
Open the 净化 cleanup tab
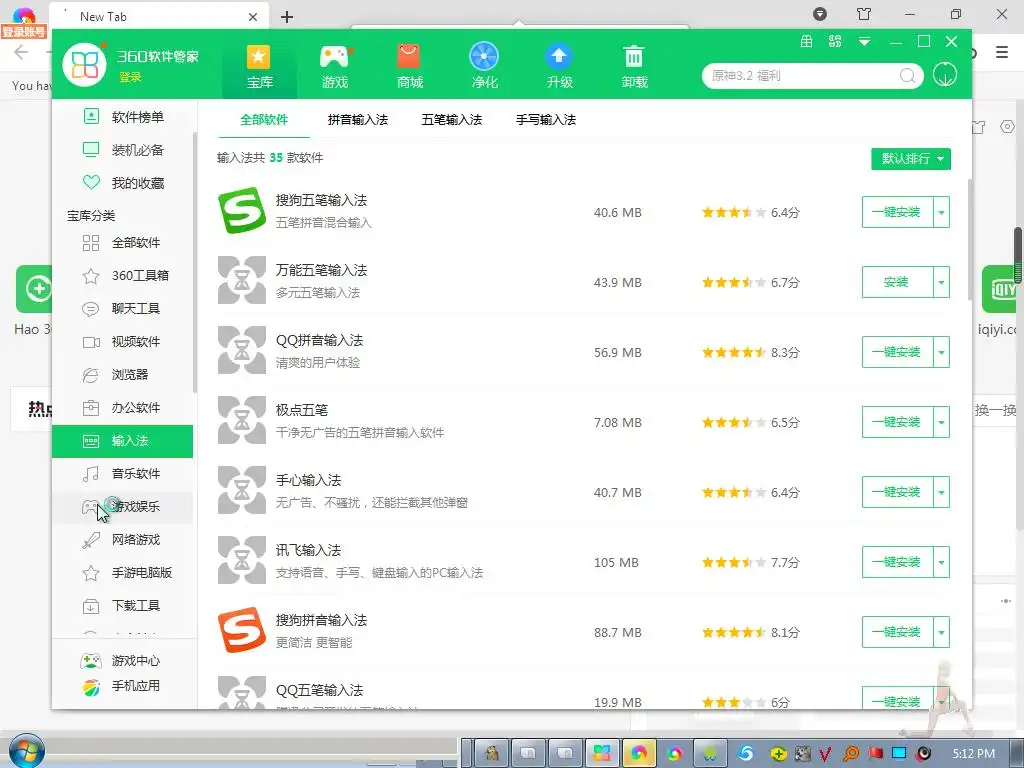(x=485, y=66)
